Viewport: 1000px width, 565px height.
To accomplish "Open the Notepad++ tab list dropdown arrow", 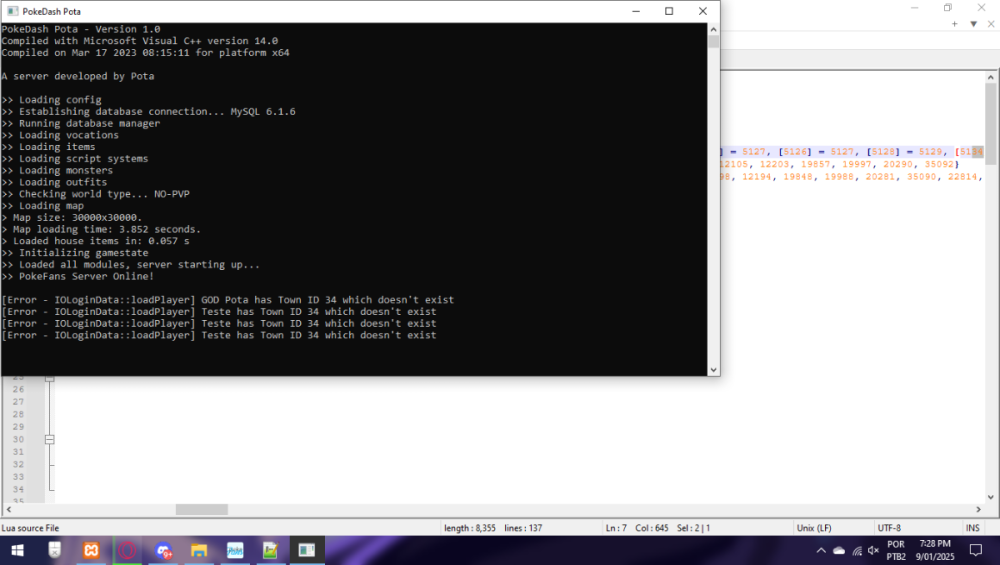I will pos(973,23).
